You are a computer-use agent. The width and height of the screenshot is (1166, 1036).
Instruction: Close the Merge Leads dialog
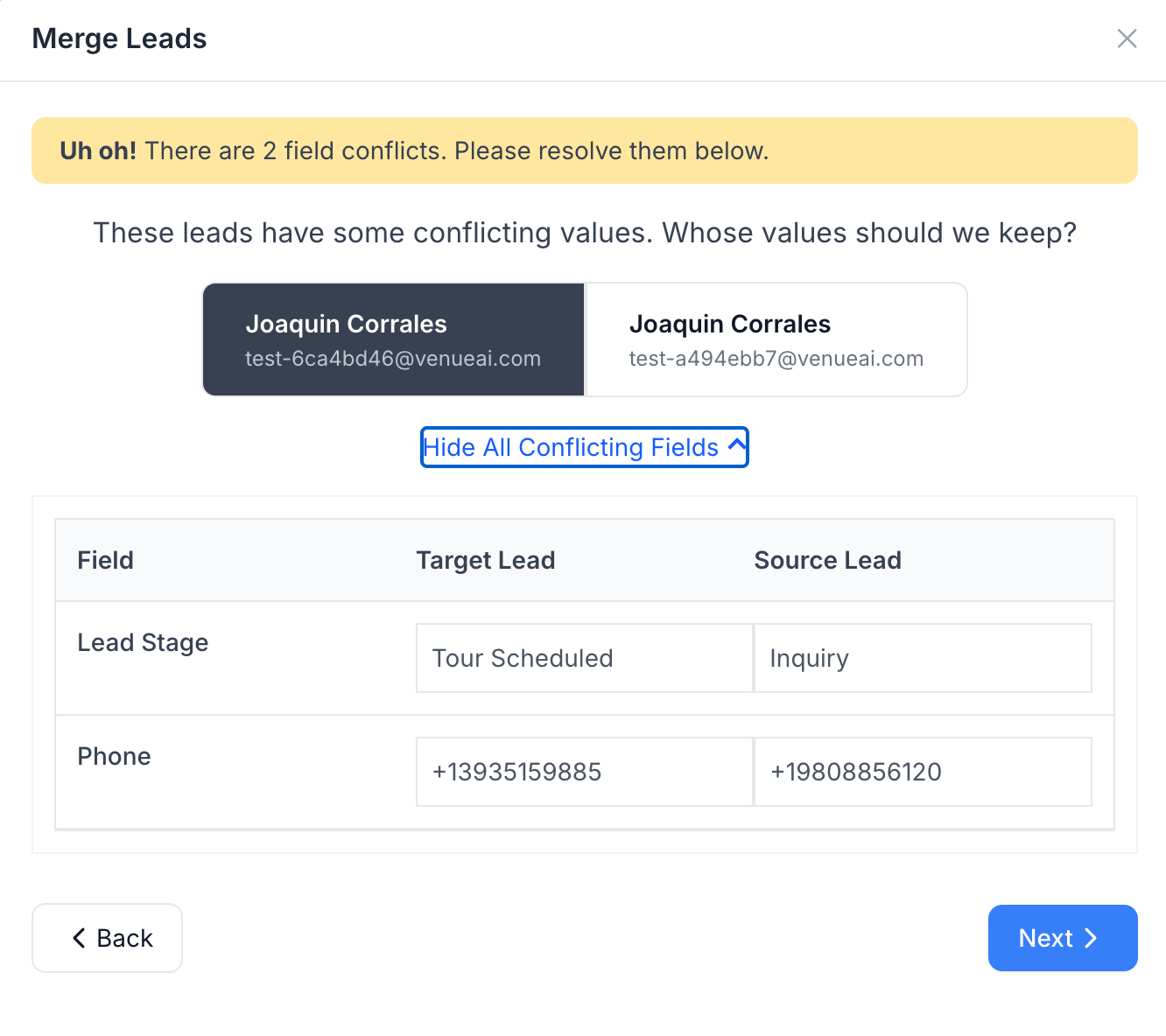click(x=1127, y=38)
